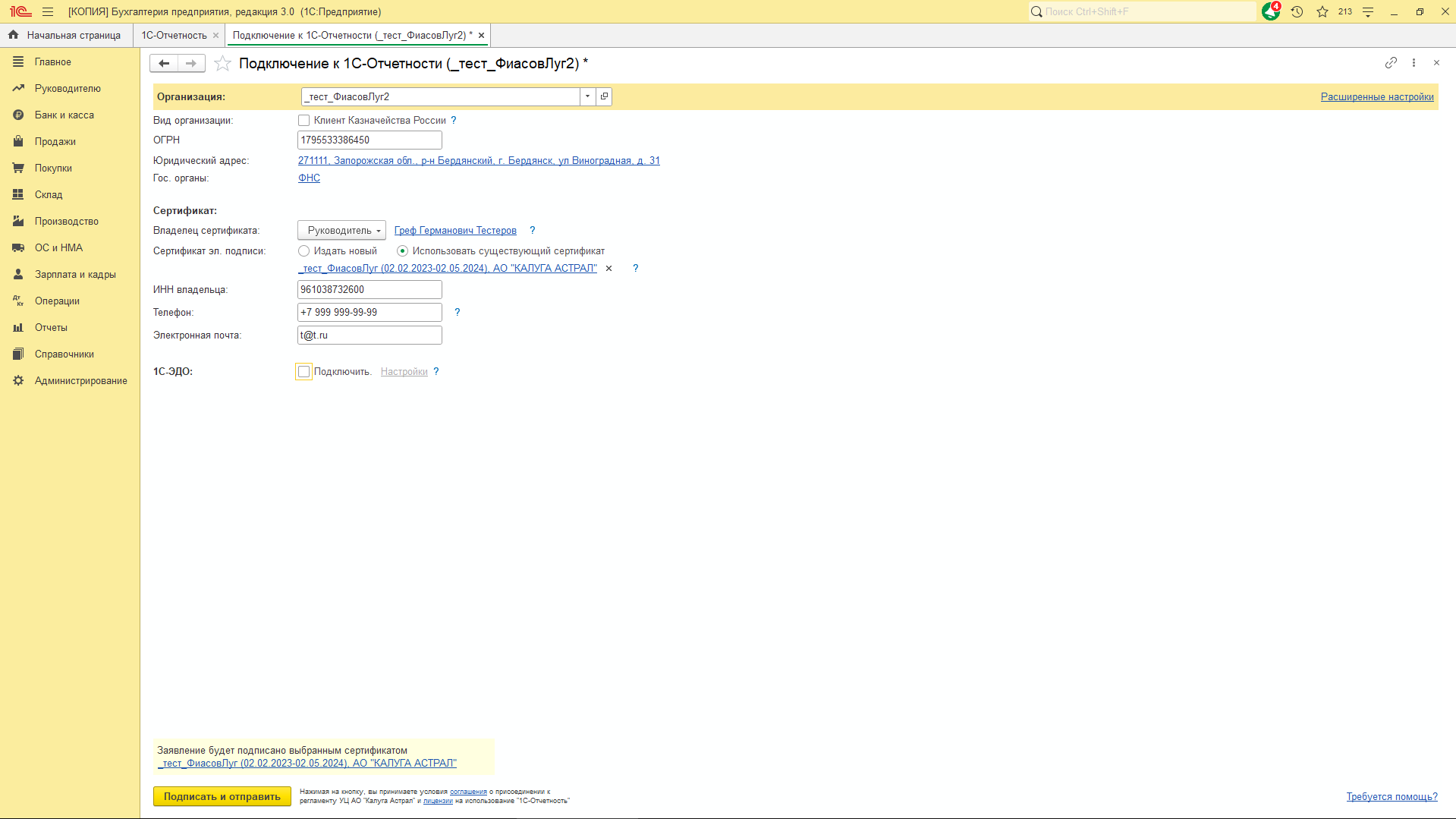Show help for Treasury client question mark
The image size is (1456, 819).
point(454,120)
